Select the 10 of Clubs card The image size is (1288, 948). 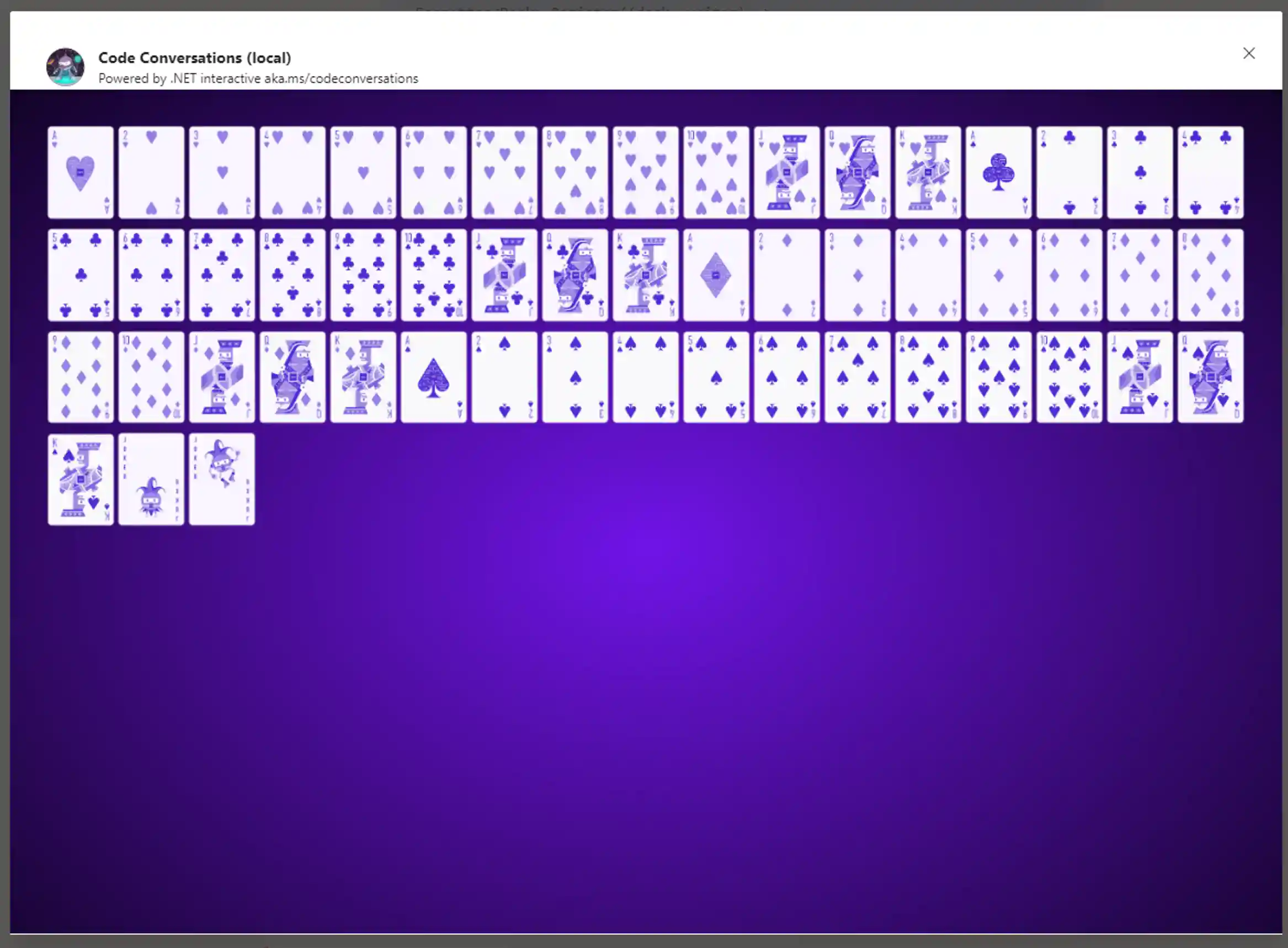[433, 275]
